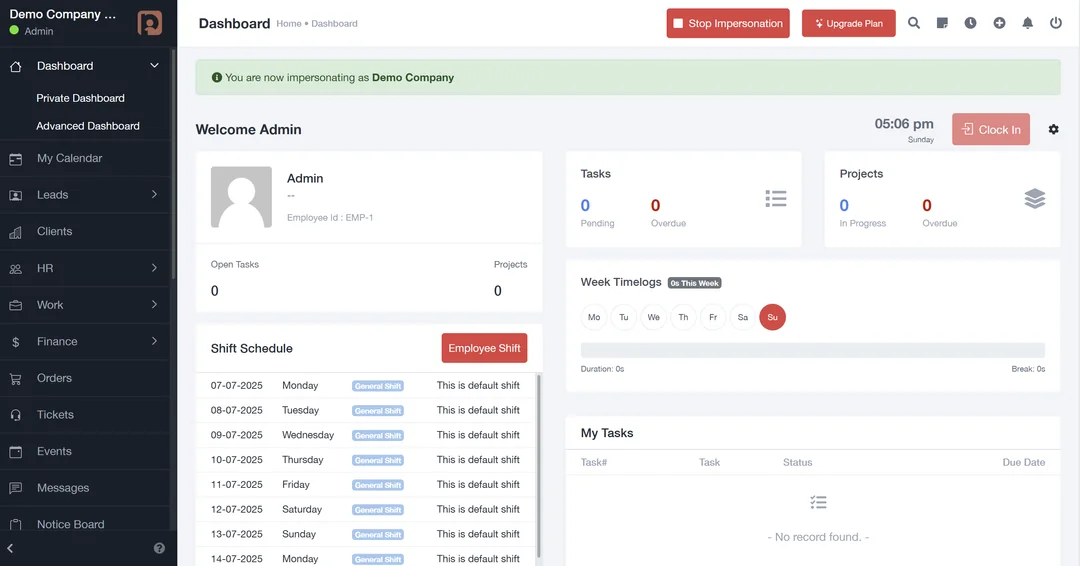Open Orders in sidebar
This screenshot has width=1080, height=566.
coord(54,378)
